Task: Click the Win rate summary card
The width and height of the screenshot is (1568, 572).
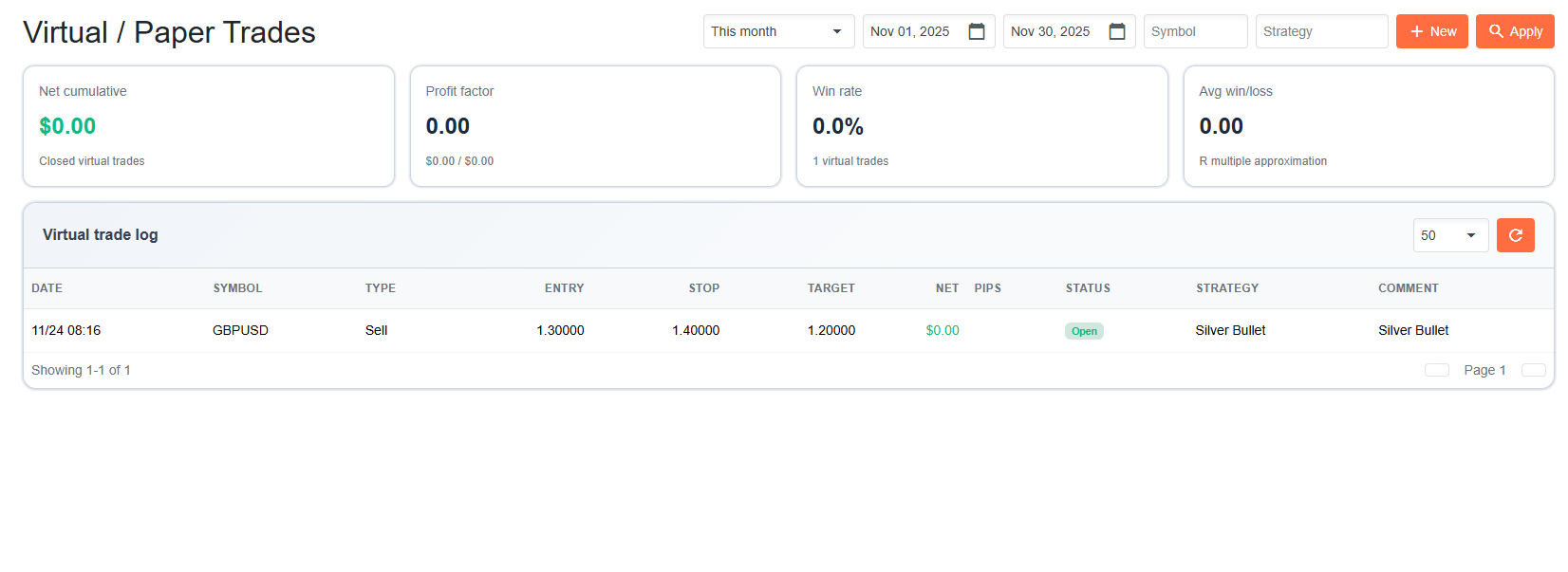Action: click(x=981, y=126)
